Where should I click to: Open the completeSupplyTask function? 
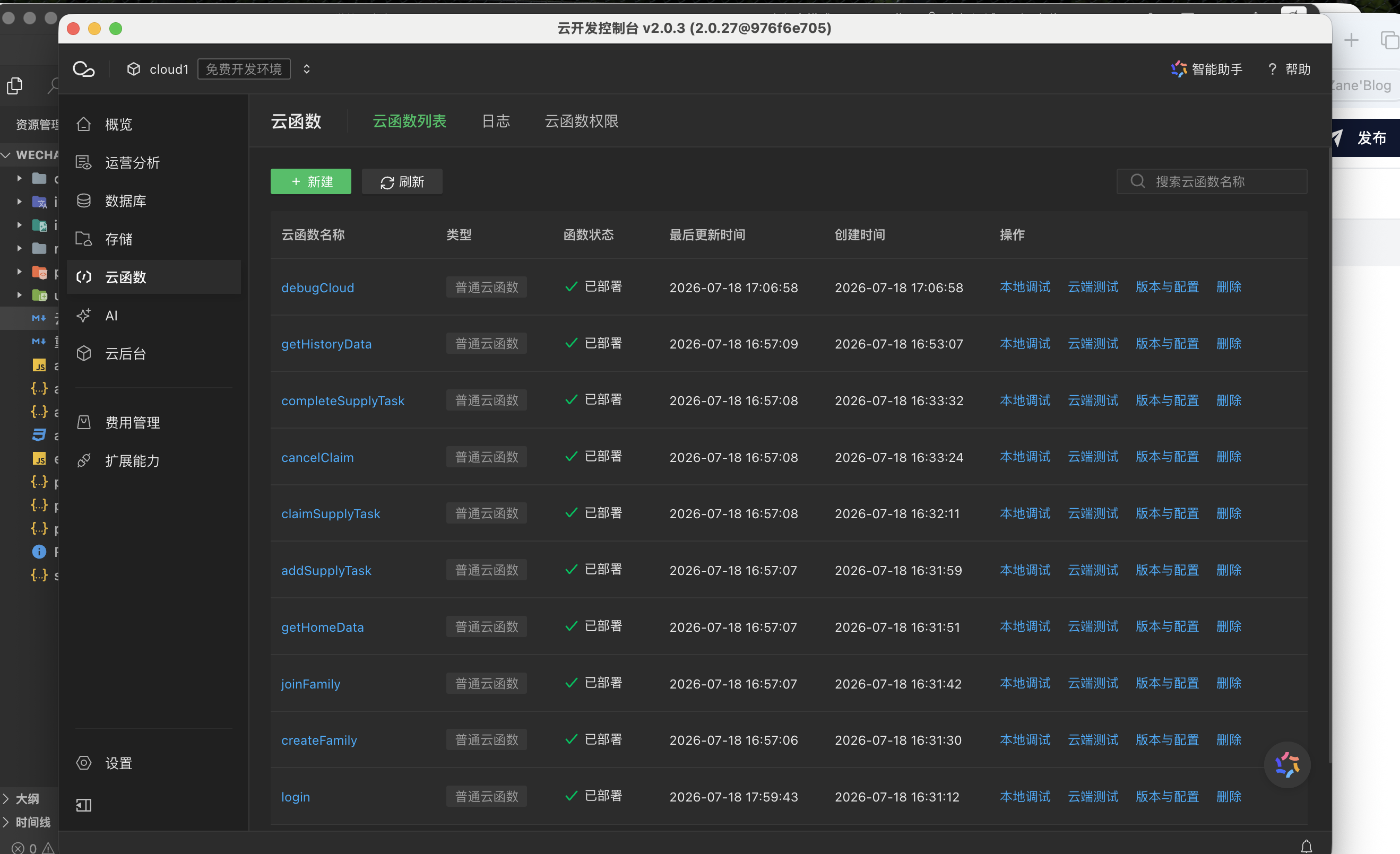coord(343,401)
